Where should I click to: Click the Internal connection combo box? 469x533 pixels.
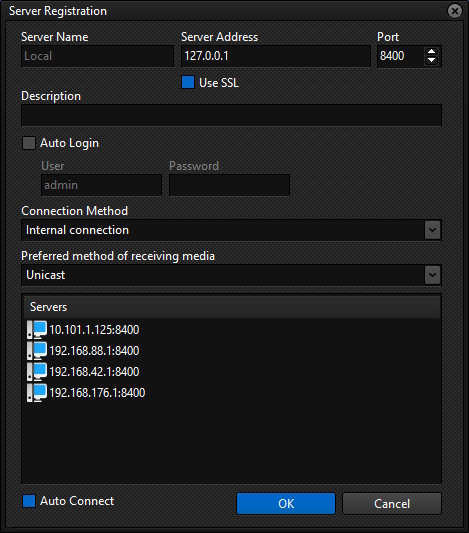pos(231,230)
